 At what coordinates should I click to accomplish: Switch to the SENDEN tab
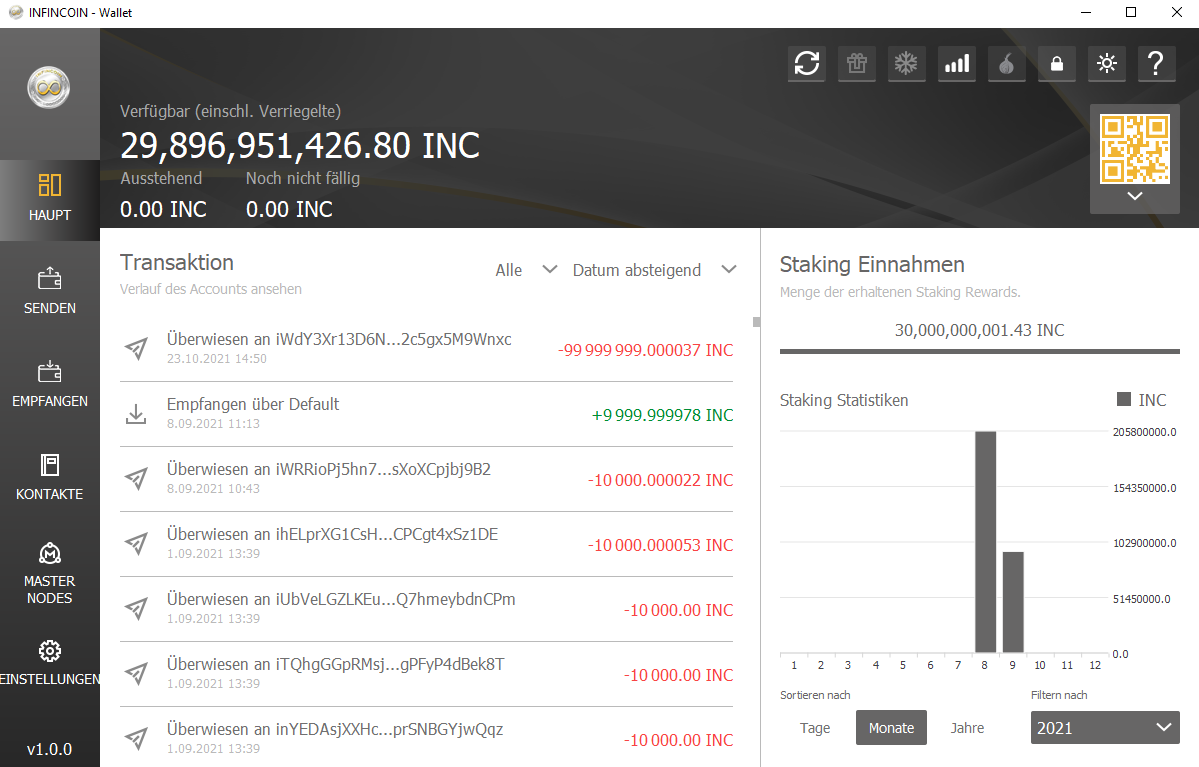click(x=50, y=291)
